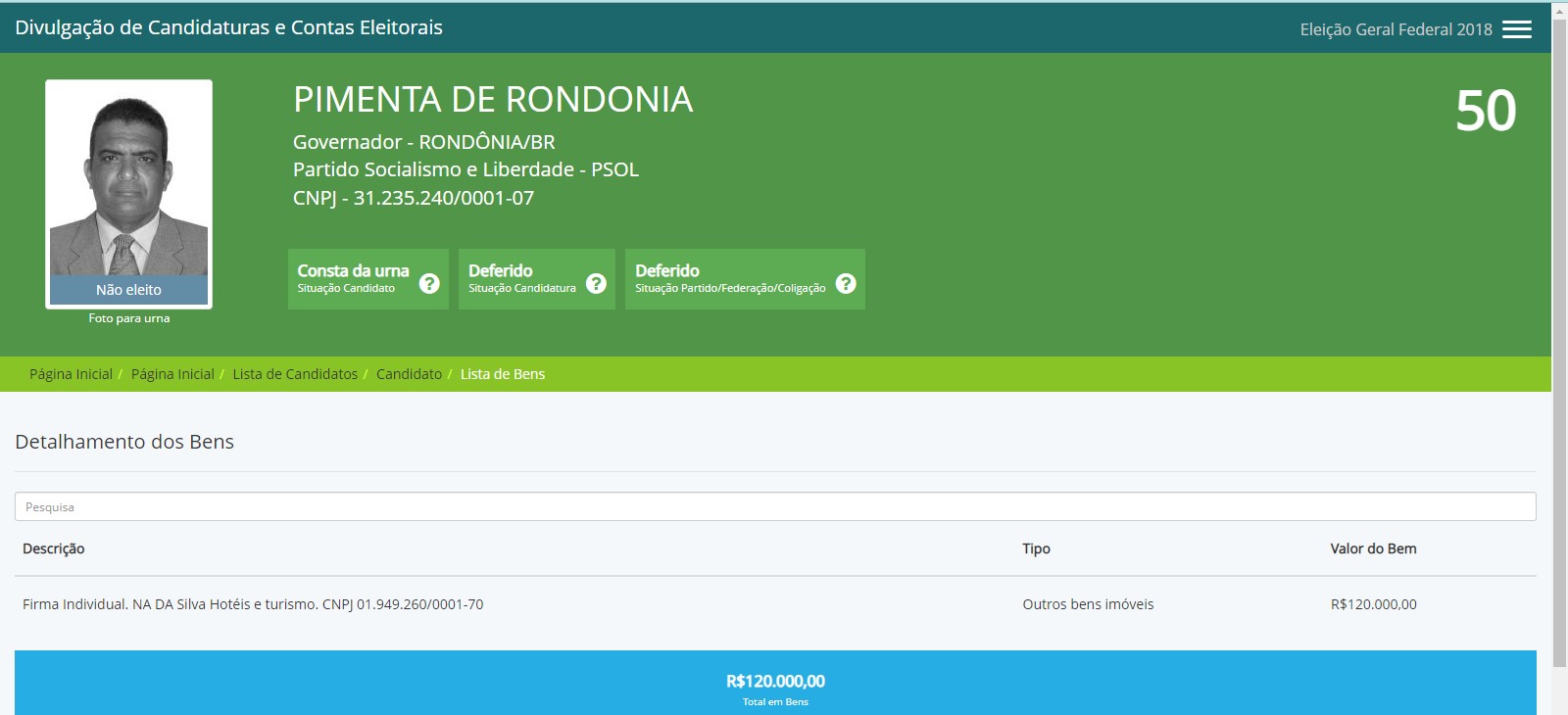This screenshot has height=715, width=1568.
Task: Open the hamburger menu
Action: pyautogui.click(x=1516, y=29)
